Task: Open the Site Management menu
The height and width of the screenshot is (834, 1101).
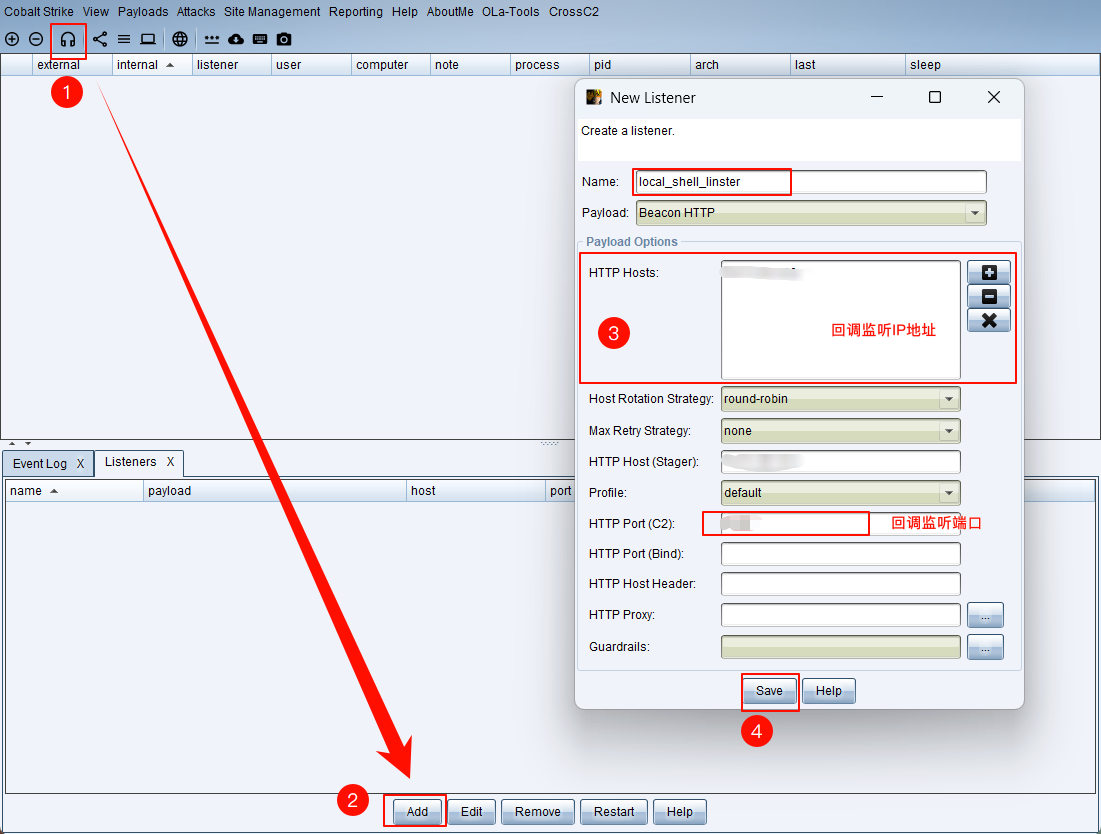Action: 272,12
